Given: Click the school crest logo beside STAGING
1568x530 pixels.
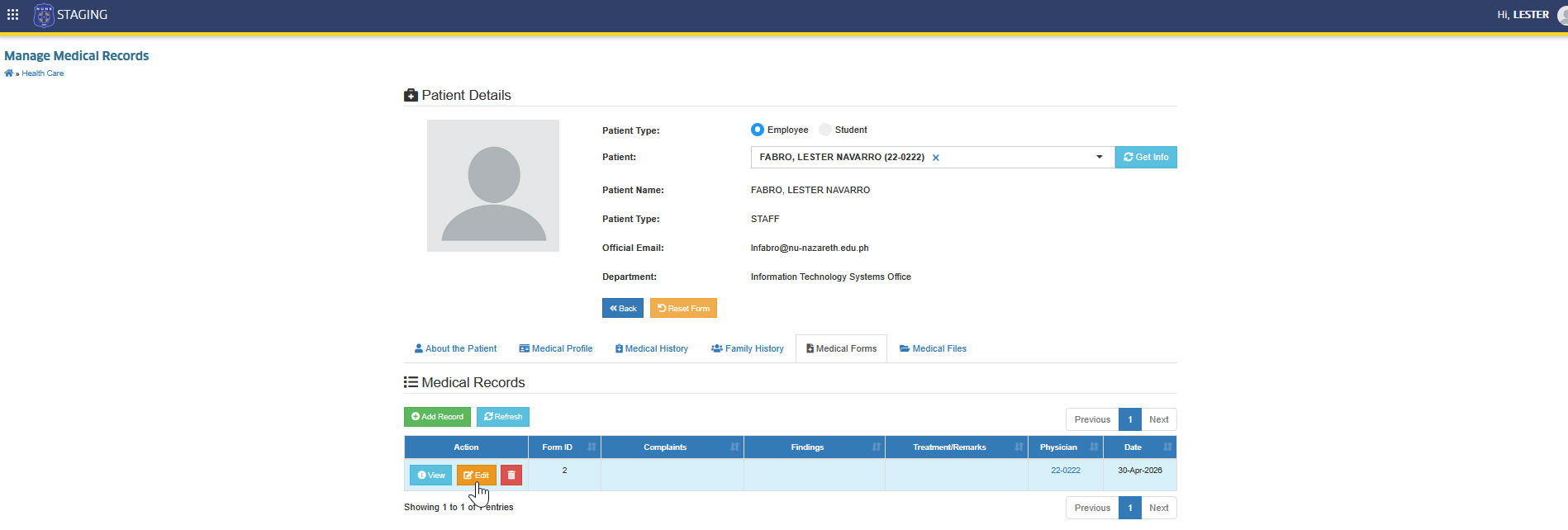Looking at the screenshot, I should (x=43, y=15).
